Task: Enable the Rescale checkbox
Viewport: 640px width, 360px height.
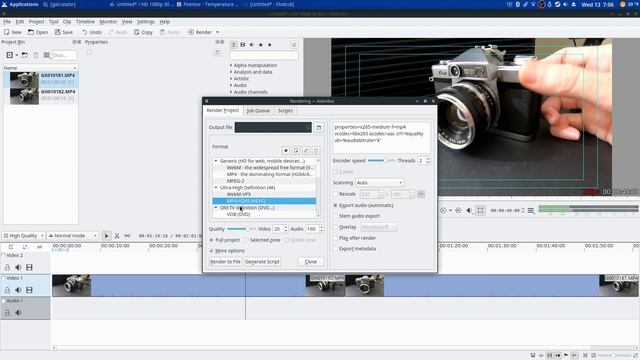Action: 336,194
